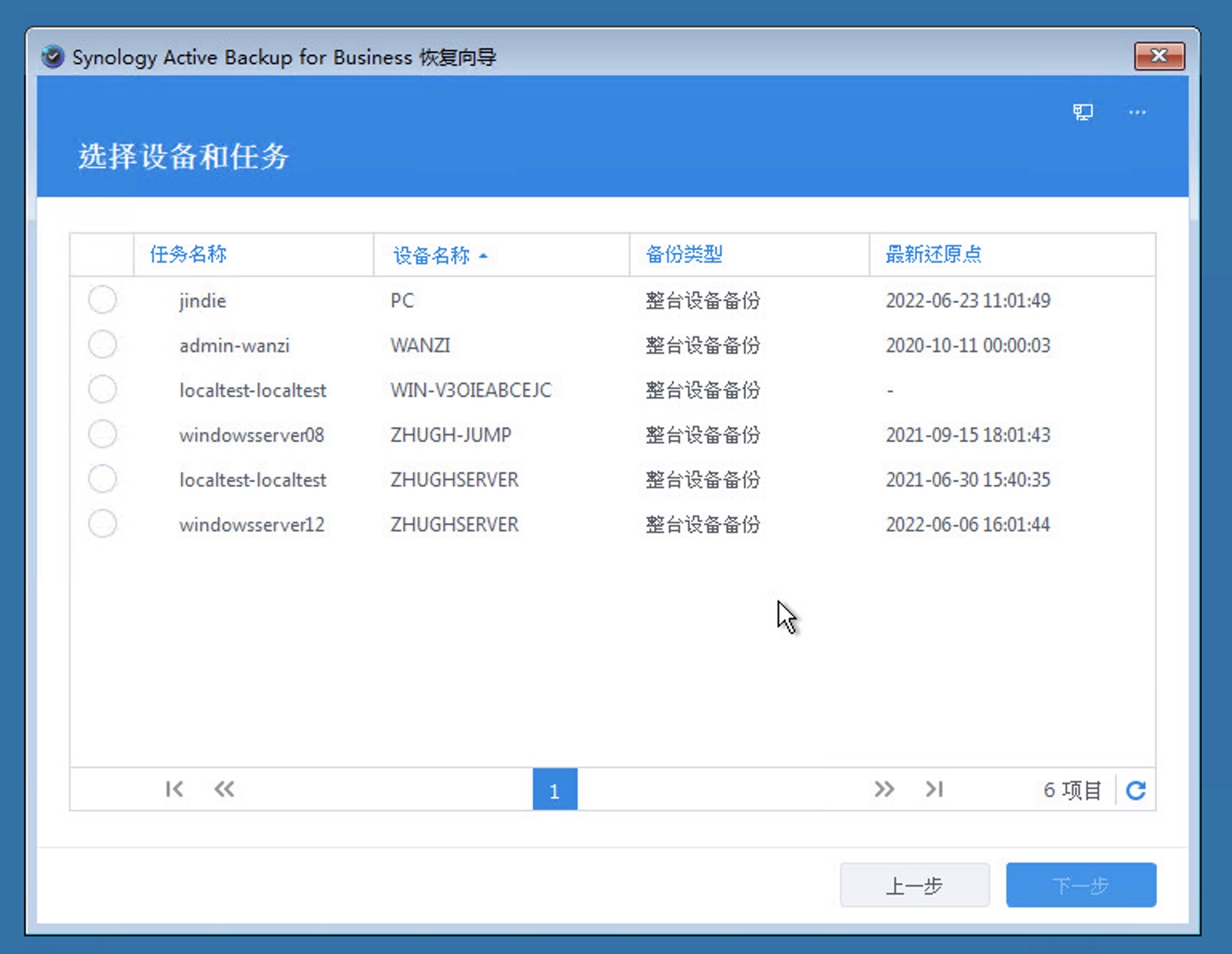Image resolution: width=1232 pixels, height=954 pixels.
Task: Click the 下一步 button
Action: pyautogui.click(x=1081, y=885)
